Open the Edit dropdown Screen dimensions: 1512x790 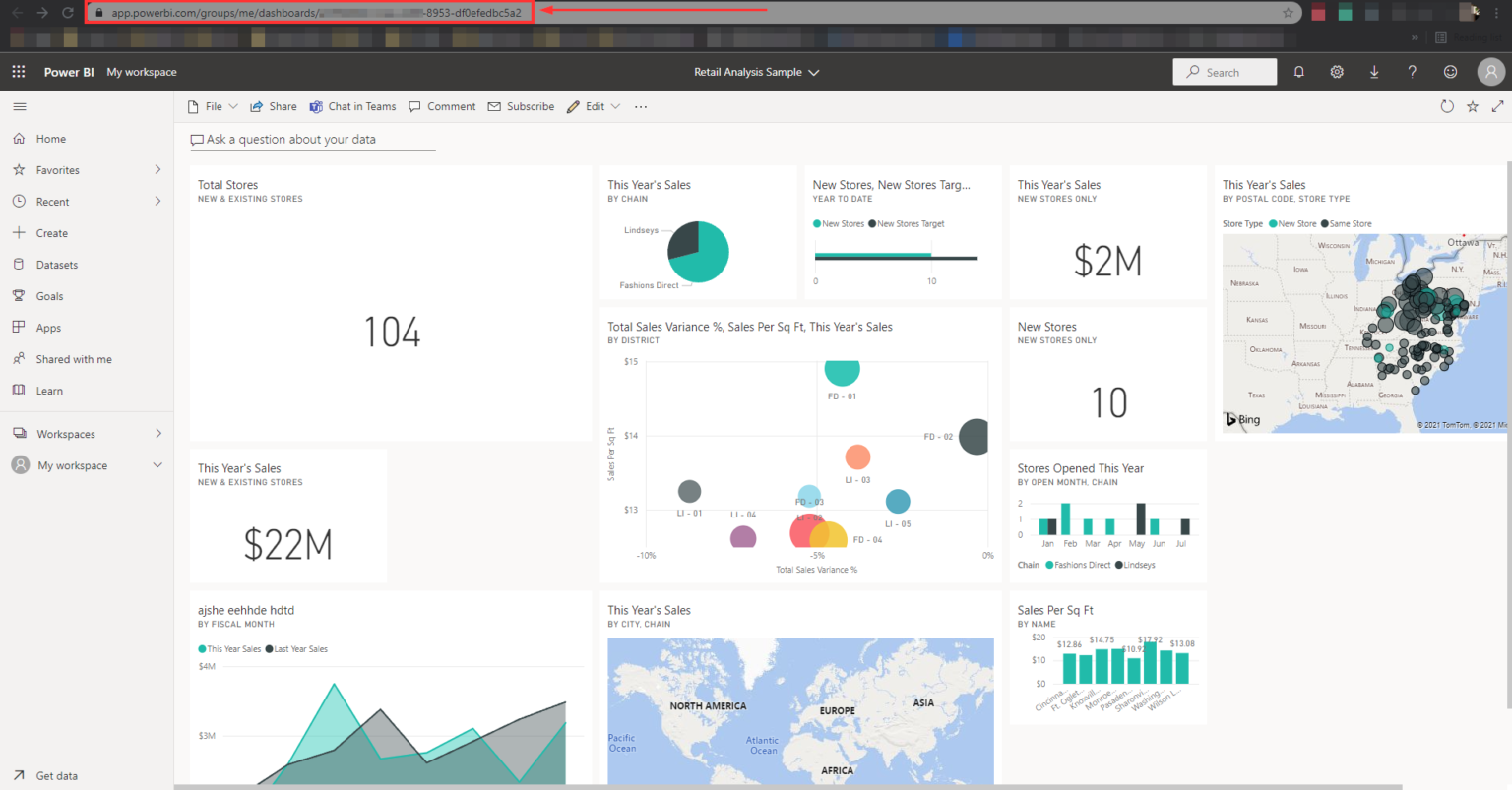point(594,106)
